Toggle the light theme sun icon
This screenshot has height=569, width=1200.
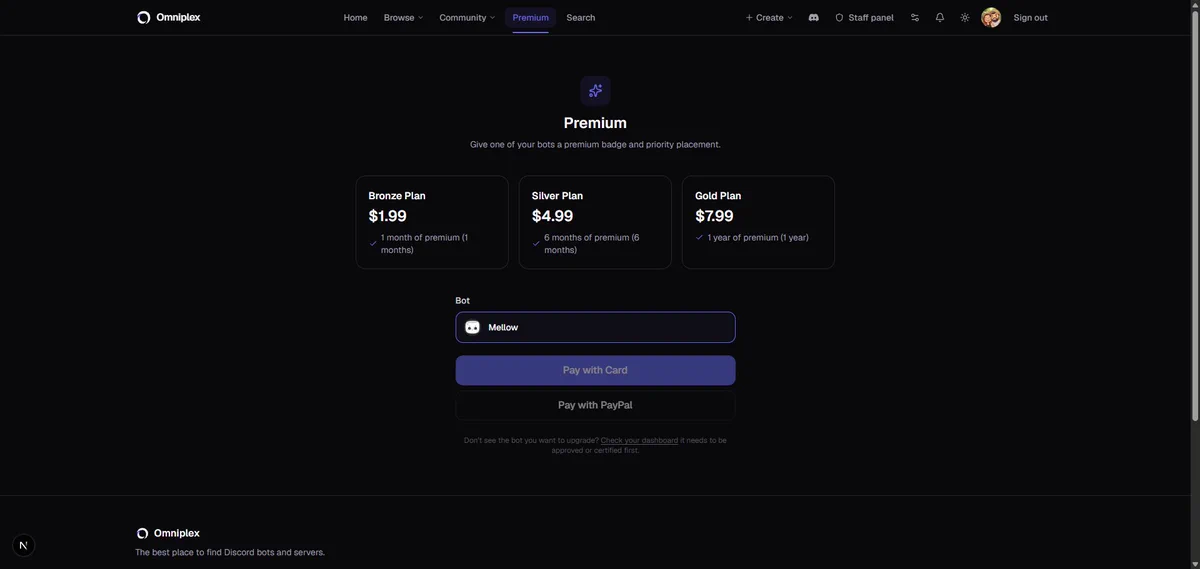965,17
